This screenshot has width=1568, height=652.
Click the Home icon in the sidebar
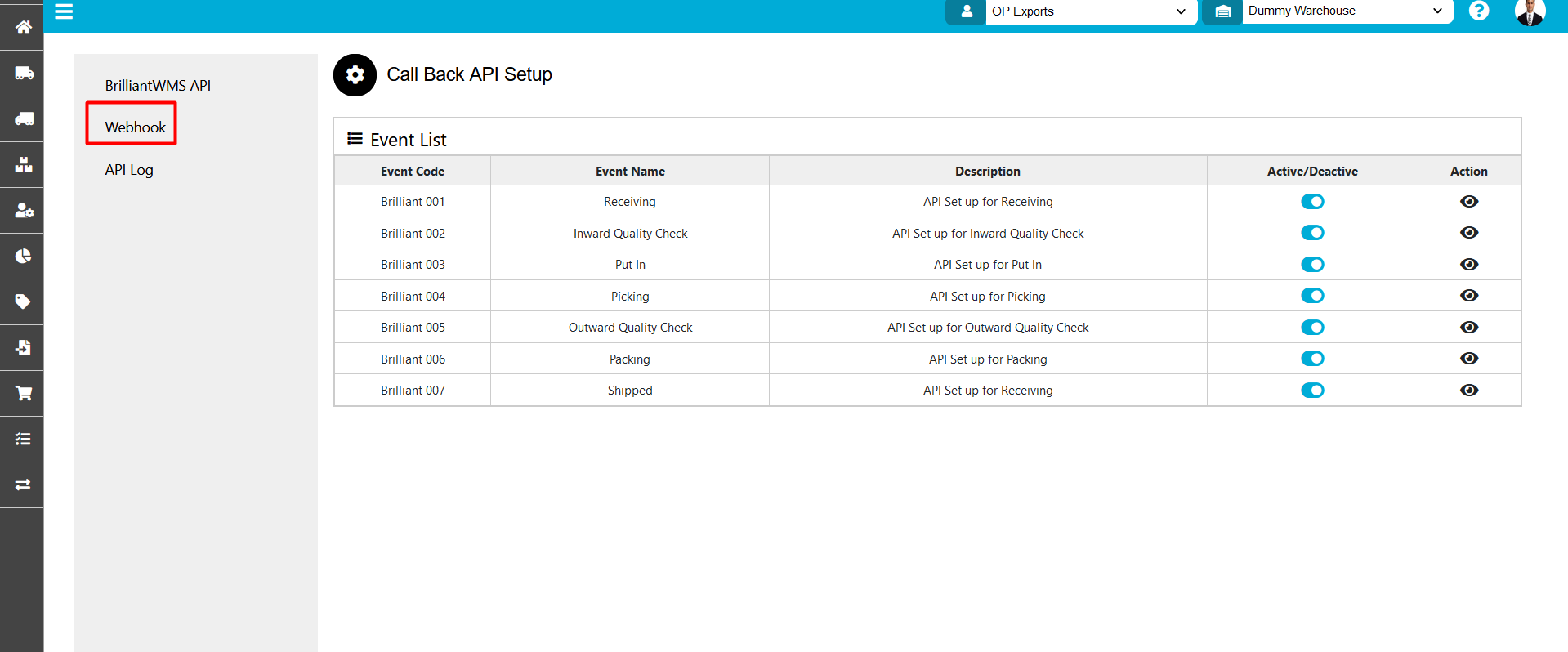pyautogui.click(x=23, y=27)
